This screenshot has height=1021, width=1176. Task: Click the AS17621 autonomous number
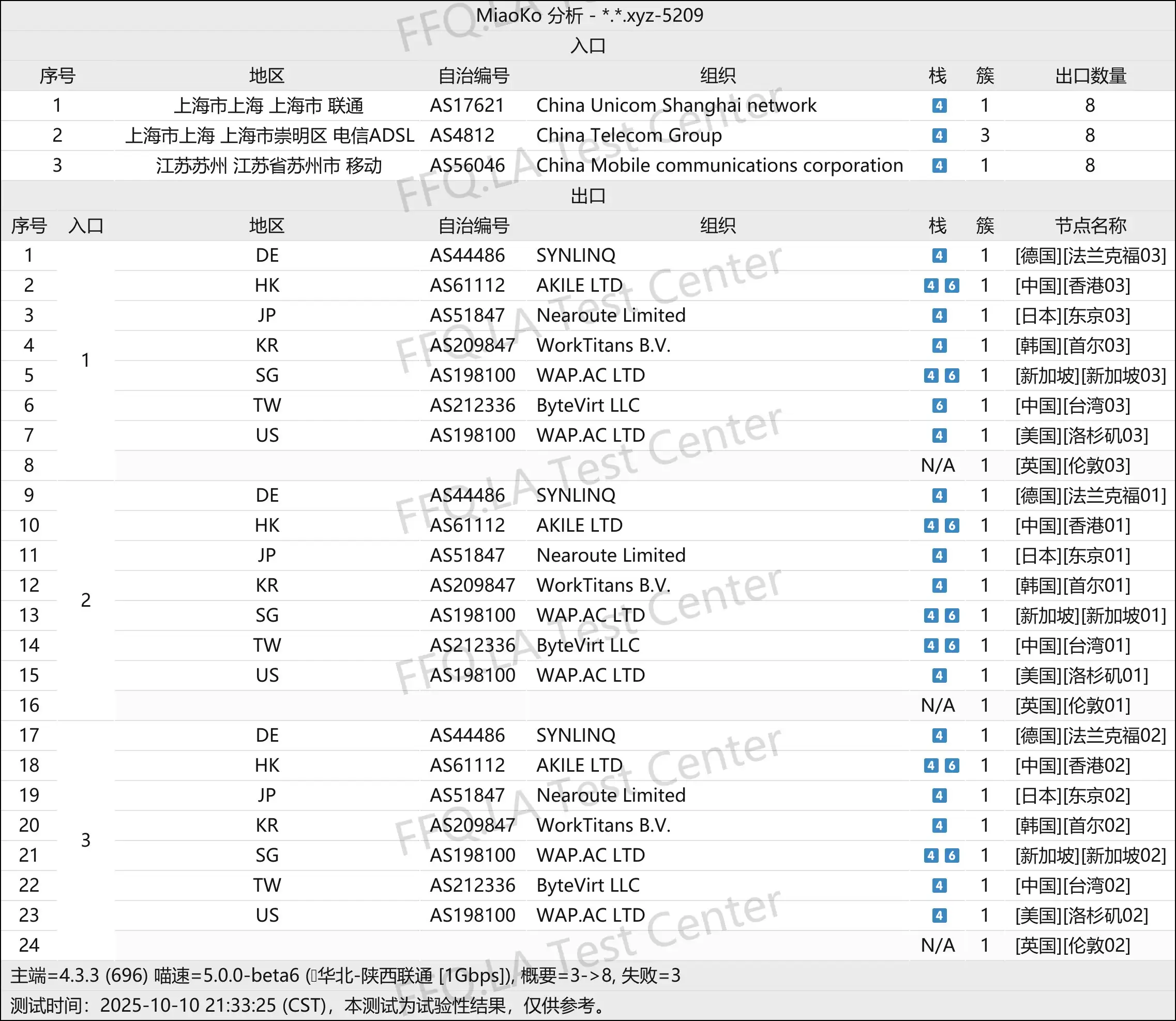[x=467, y=106]
